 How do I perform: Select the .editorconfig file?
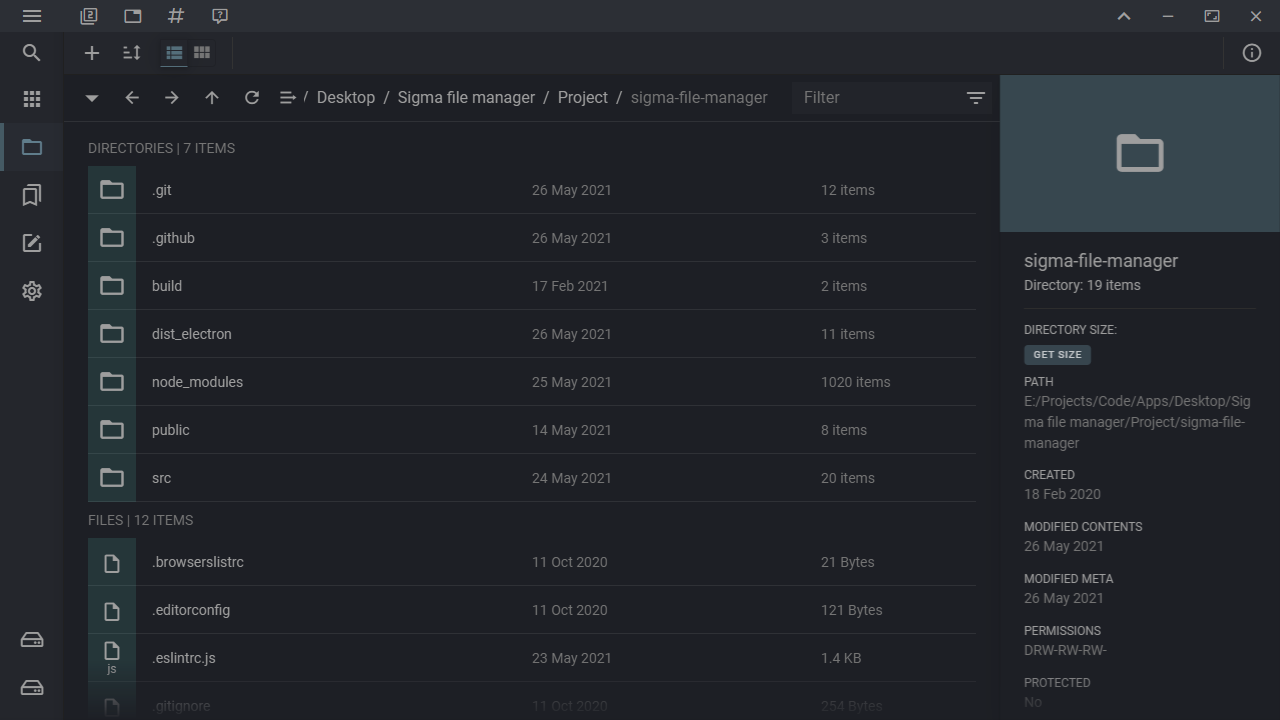click(x=532, y=610)
